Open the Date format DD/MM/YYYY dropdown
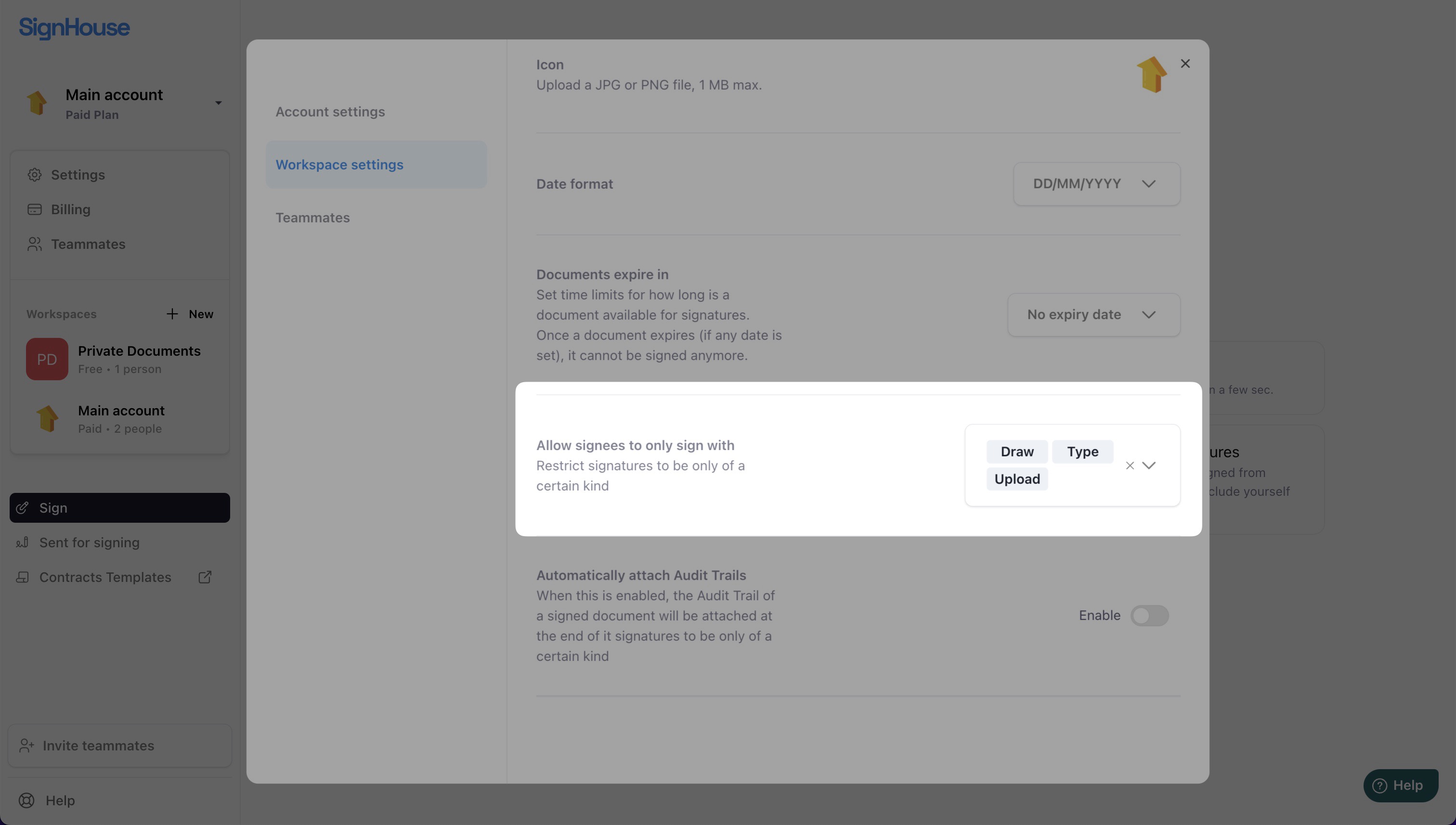This screenshot has width=1456, height=825. (1097, 184)
